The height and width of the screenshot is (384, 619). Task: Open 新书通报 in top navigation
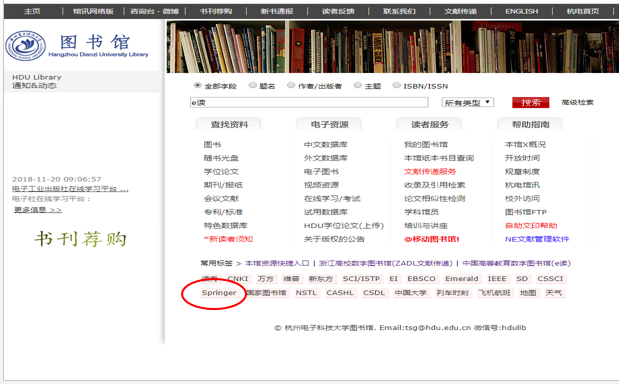click(277, 11)
